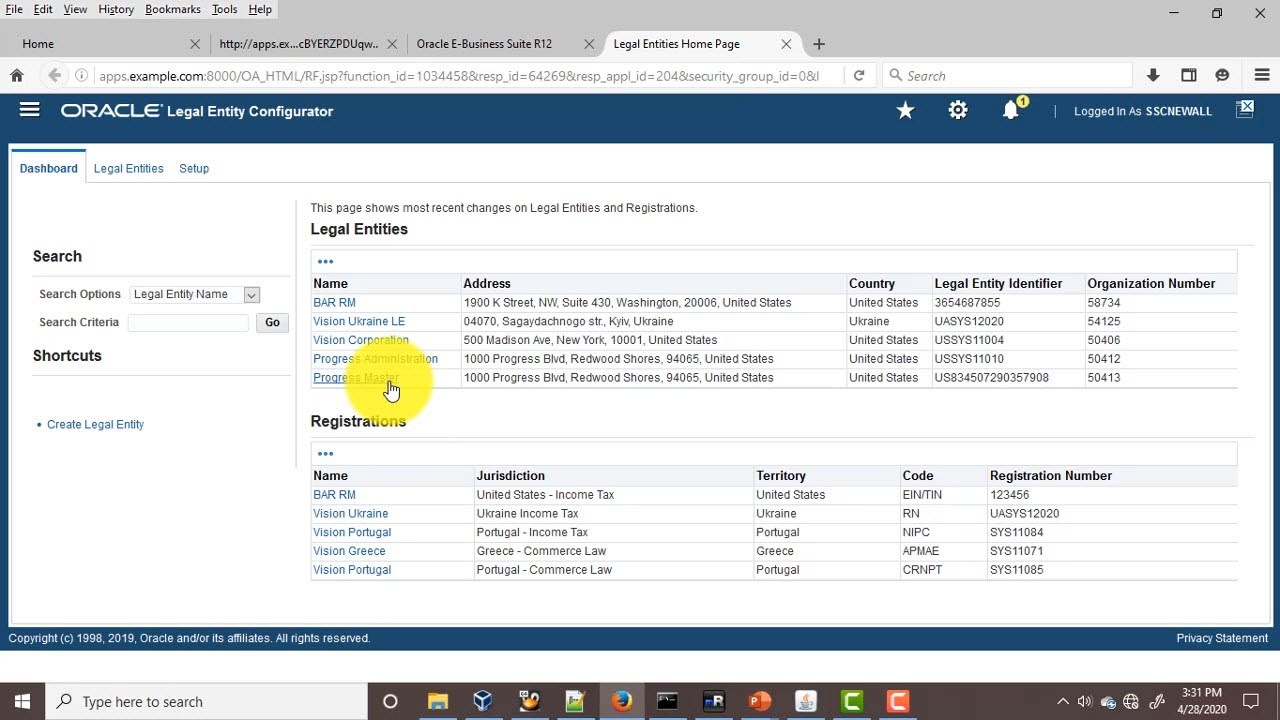Open PowerPoint from the Windows taskbar
The height and width of the screenshot is (720, 1280).
[x=759, y=701]
